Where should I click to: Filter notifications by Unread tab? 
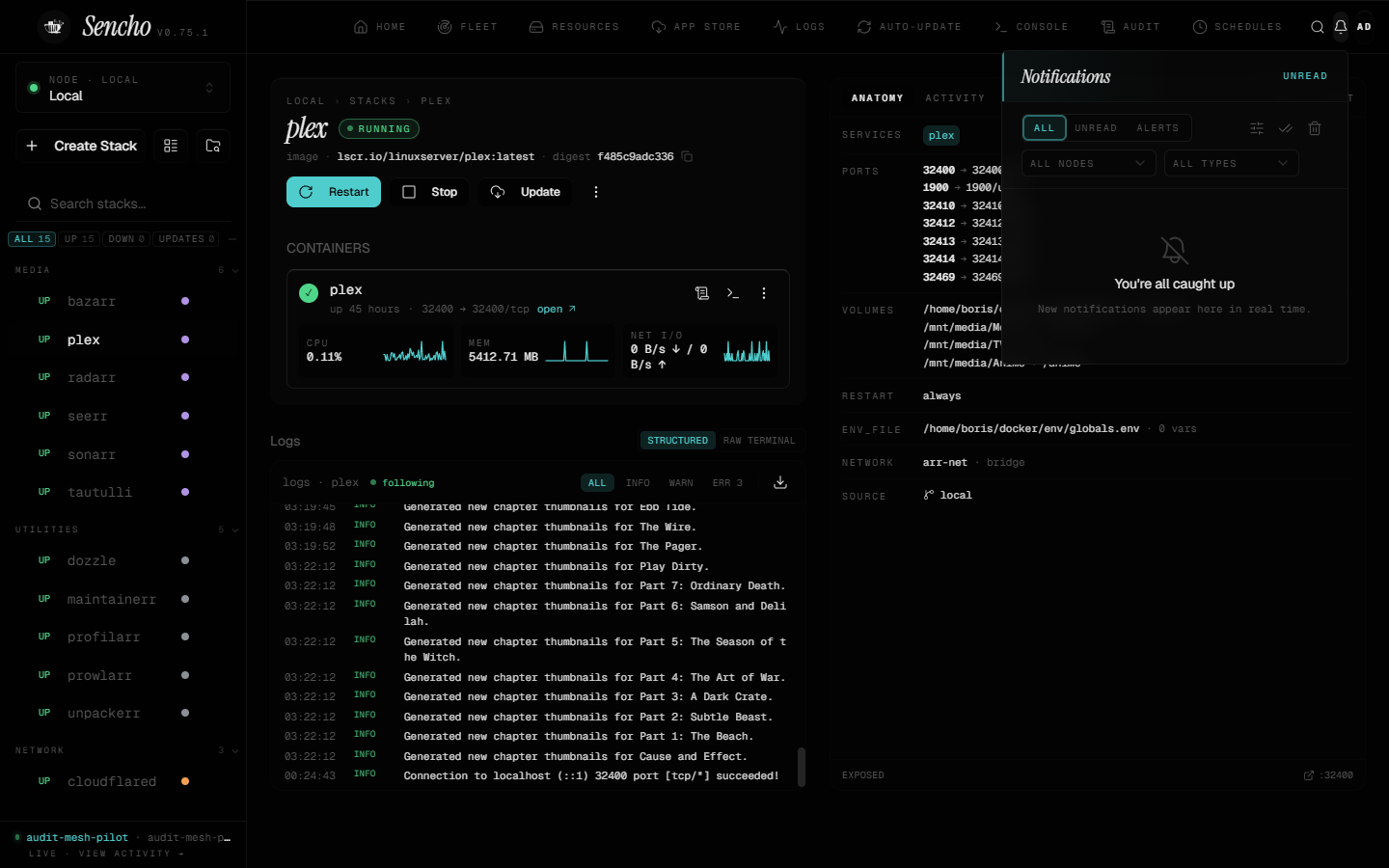click(x=1096, y=128)
